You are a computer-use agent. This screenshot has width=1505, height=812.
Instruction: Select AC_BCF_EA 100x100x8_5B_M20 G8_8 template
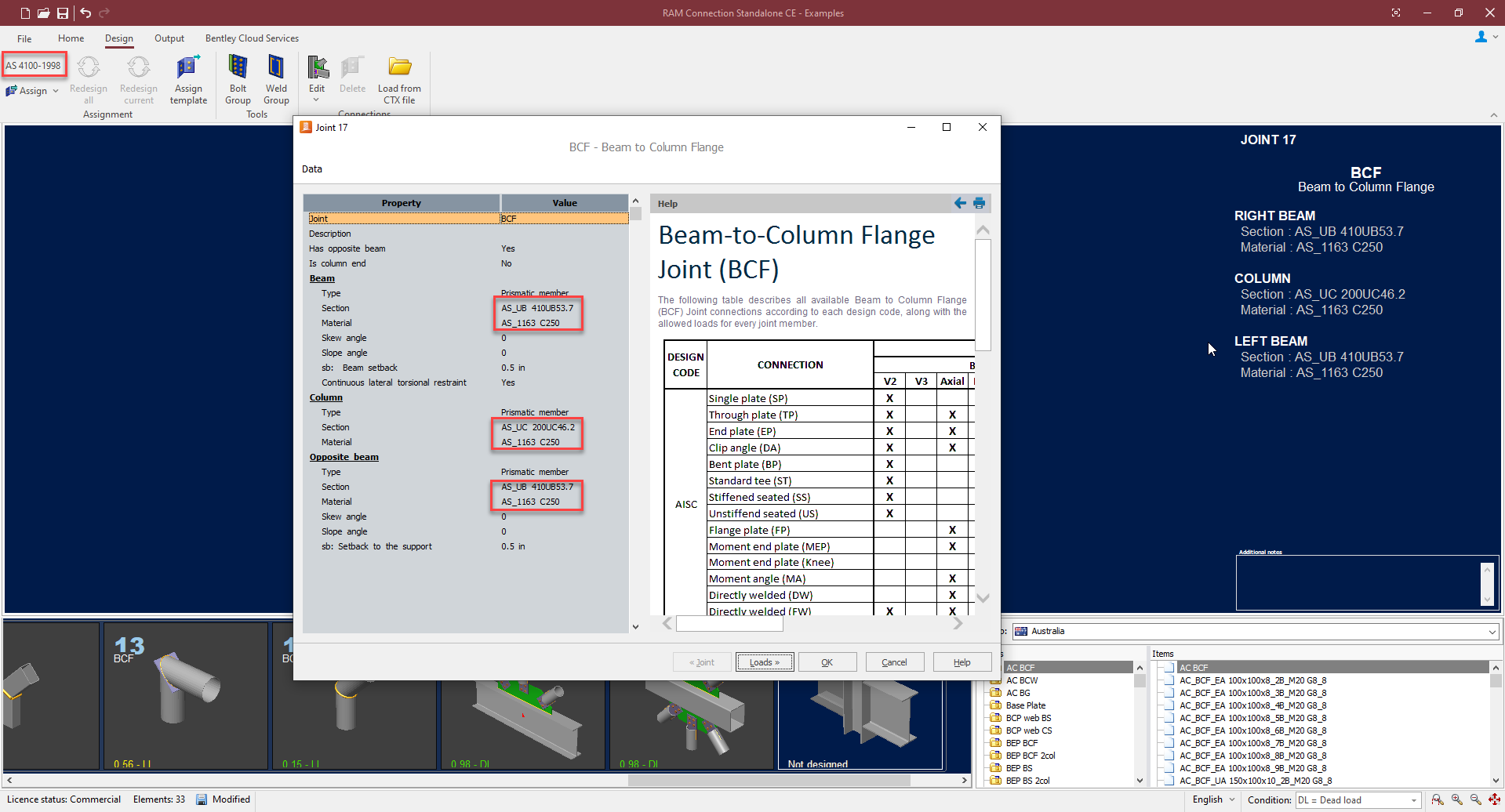(x=1252, y=718)
